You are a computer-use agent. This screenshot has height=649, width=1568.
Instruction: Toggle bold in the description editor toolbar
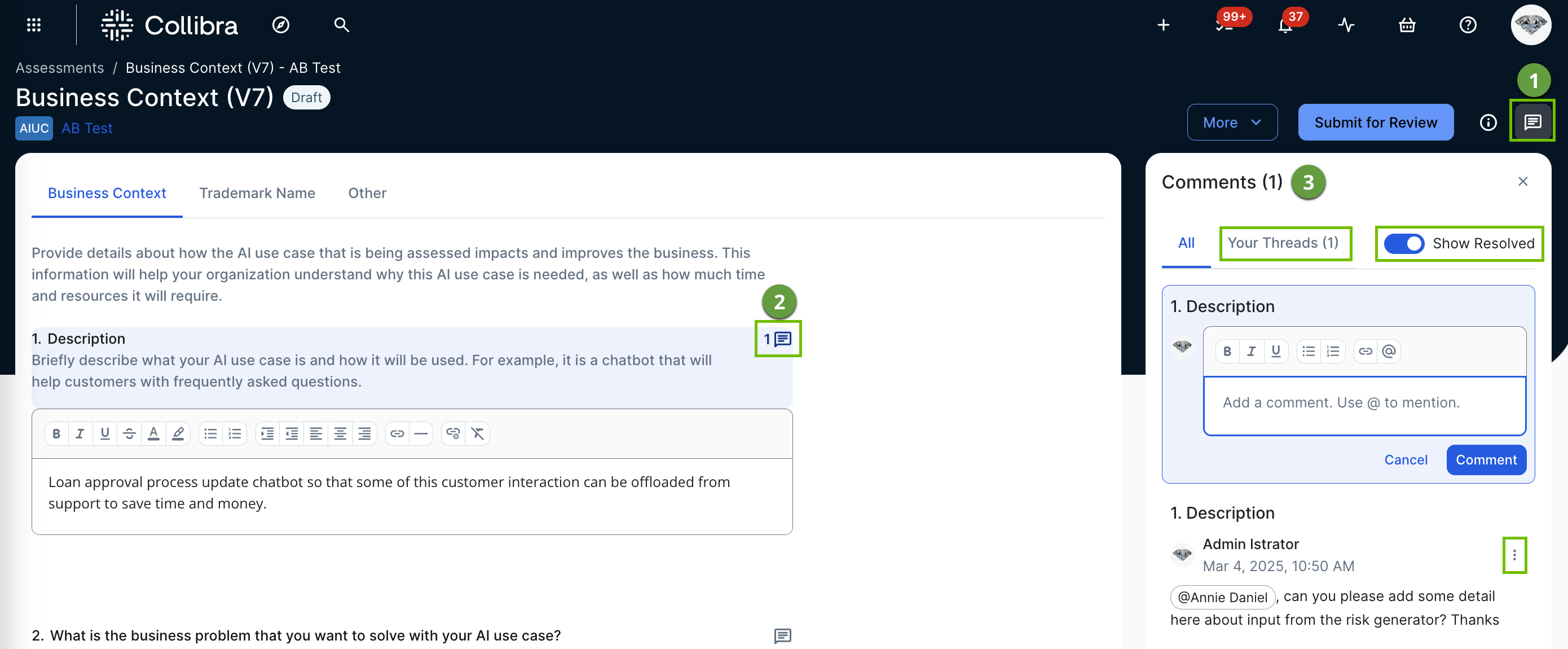(56, 433)
